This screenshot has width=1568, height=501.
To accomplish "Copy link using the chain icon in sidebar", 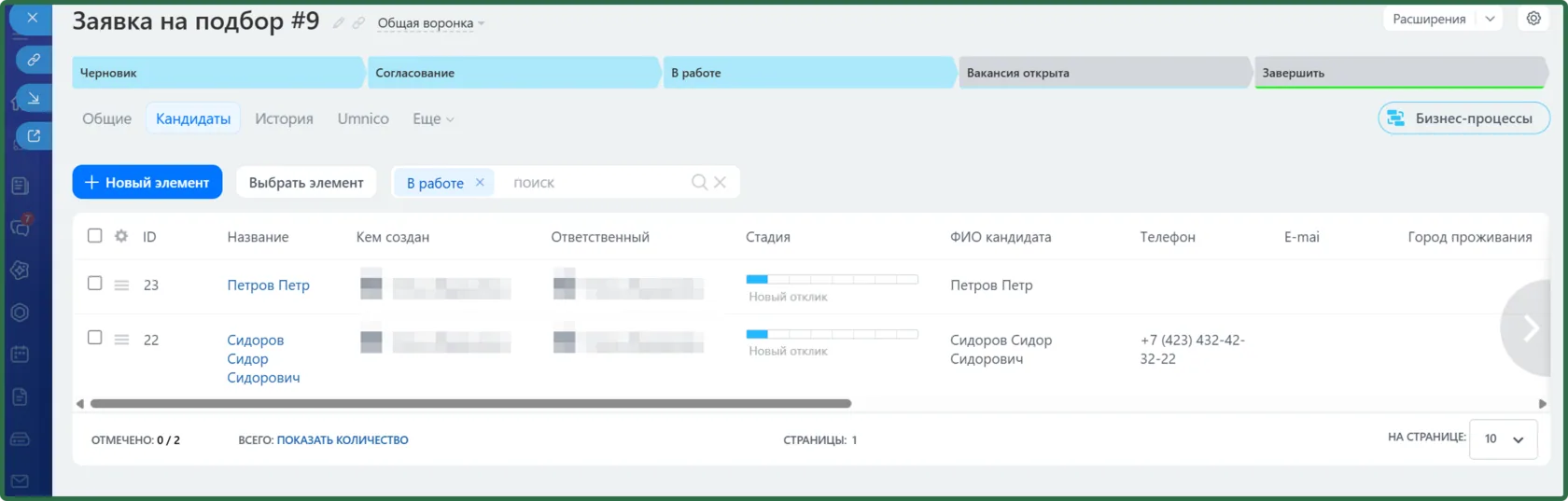I will pyautogui.click(x=34, y=59).
